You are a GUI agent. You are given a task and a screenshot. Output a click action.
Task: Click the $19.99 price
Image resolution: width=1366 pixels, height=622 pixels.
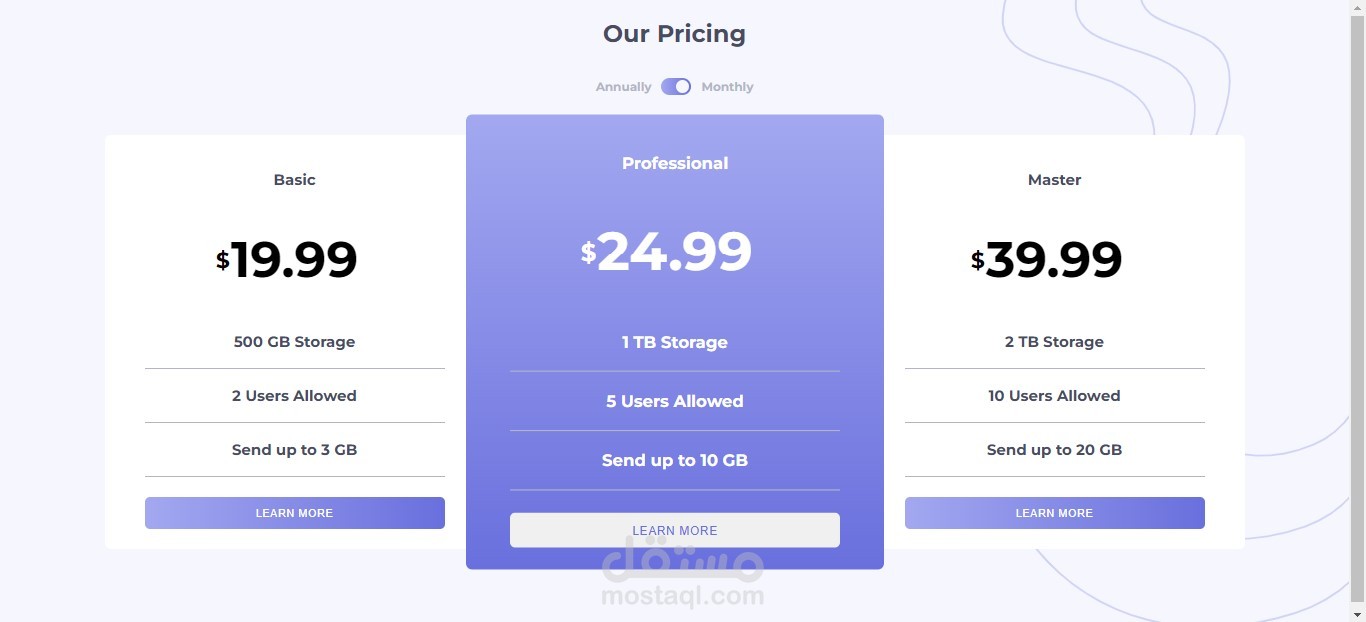coord(287,259)
